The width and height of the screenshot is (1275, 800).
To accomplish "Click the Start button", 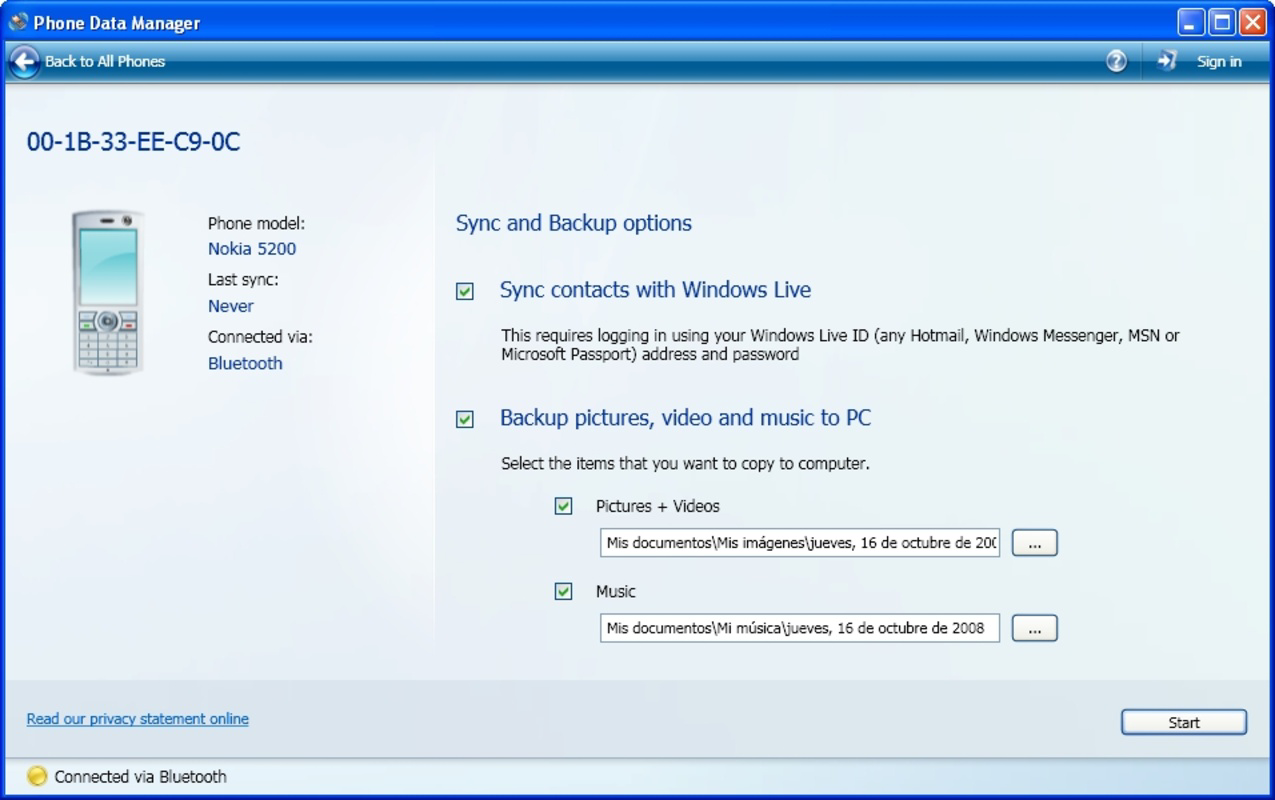I will point(1184,722).
